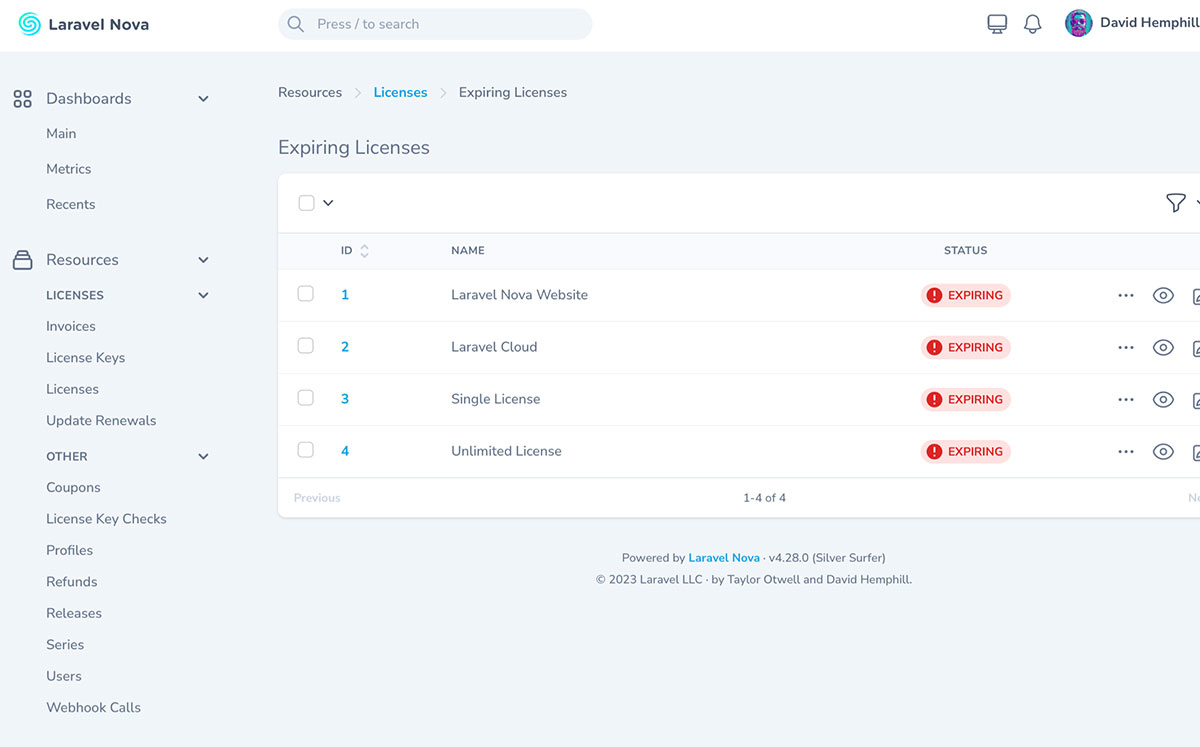The height and width of the screenshot is (747, 1200).
Task: Open the table filter funnel icon
Action: tap(1175, 203)
